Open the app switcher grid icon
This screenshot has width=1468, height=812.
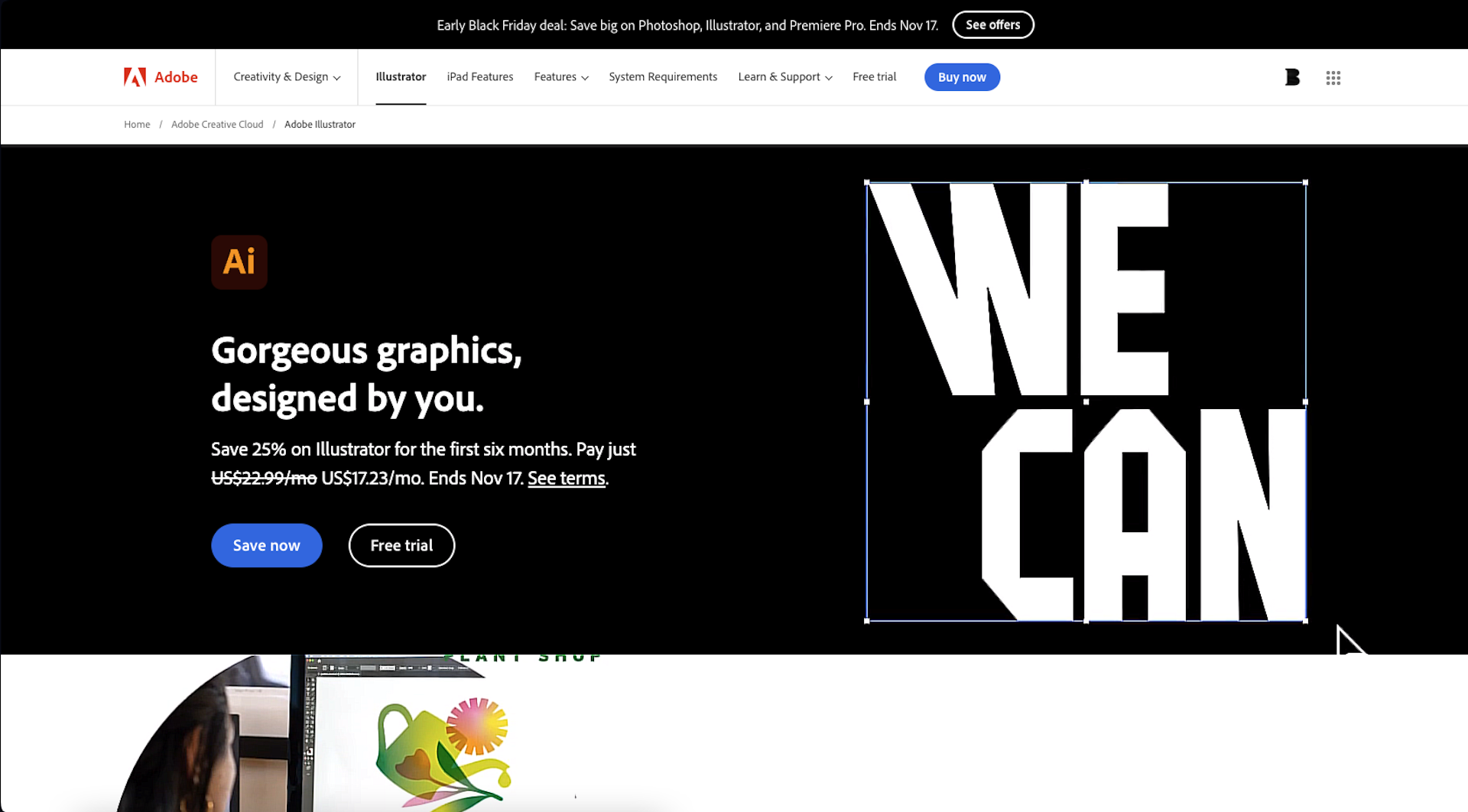(x=1333, y=78)
